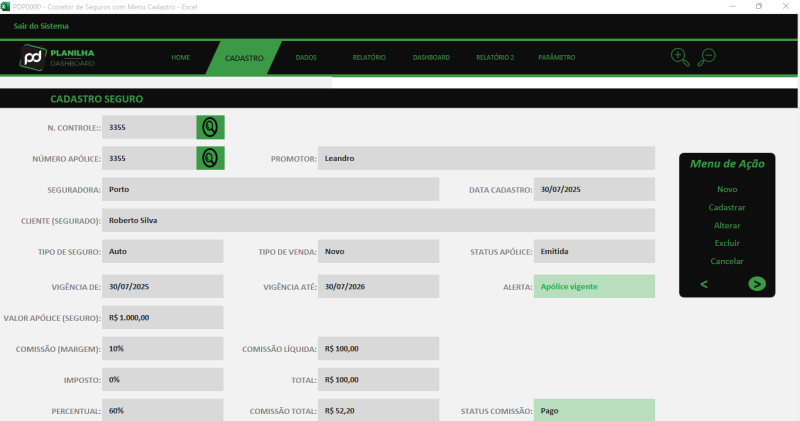This screenshot has height=421, width=800.
Task: Click the search icon next to N. Controle
Action: (x=210, y=127)
